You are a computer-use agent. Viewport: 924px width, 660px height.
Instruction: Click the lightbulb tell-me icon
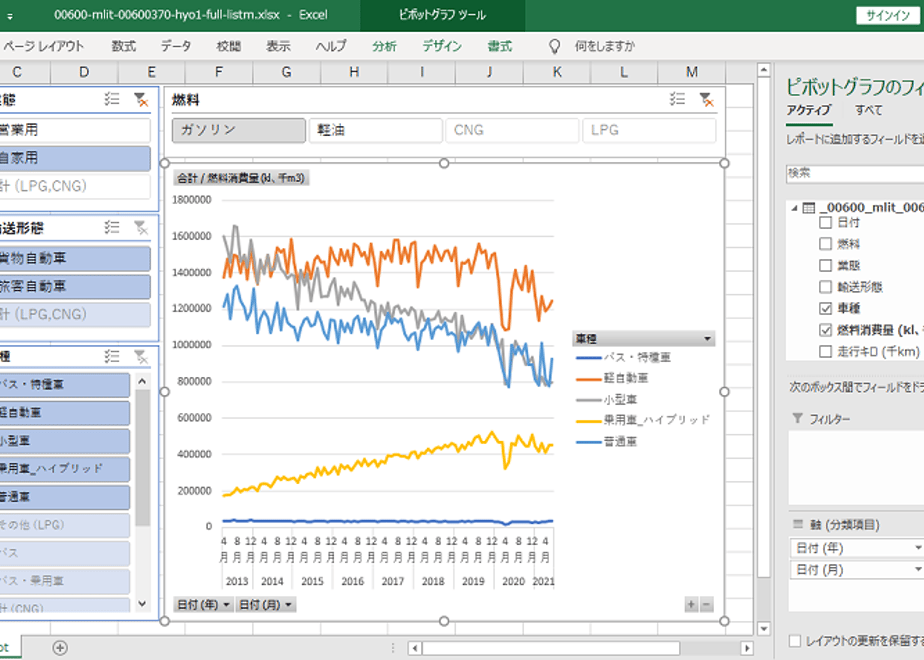(554, 46)
